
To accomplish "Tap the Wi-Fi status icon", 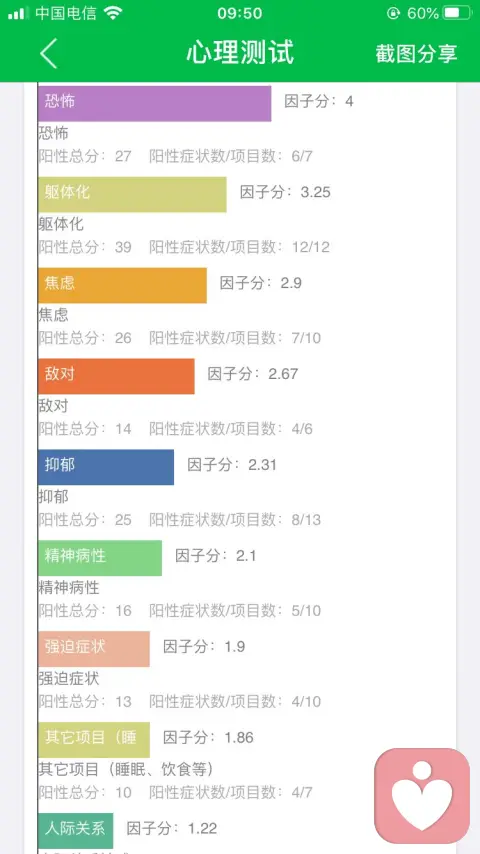I will click(114, 13).
